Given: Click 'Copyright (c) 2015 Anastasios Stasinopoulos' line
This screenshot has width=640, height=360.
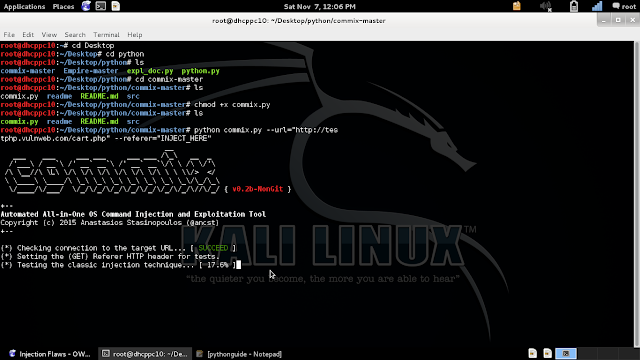Looking at the screenshot, I should (x=110, y=223).
